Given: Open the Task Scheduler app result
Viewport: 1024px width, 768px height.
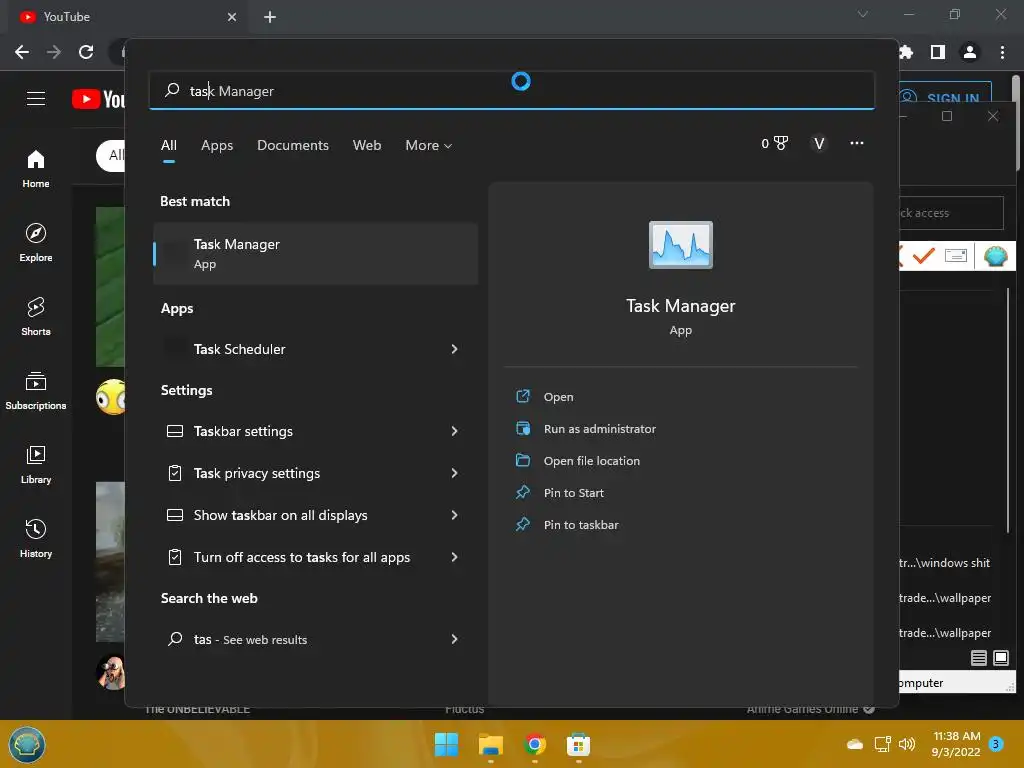Looking at the screenshot, I should pos(239,349).
